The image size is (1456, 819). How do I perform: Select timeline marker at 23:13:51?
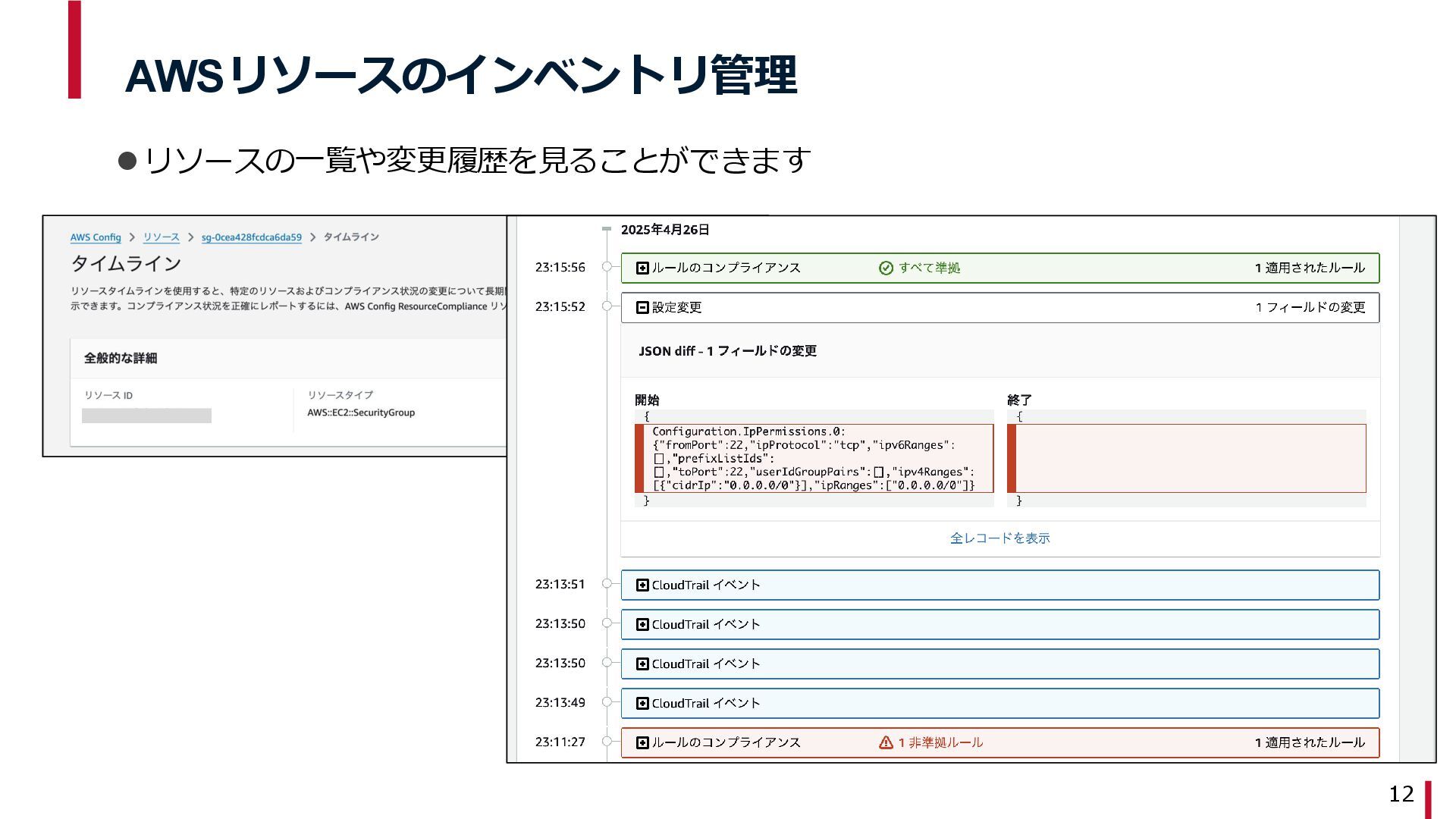[x=607, y=584]
